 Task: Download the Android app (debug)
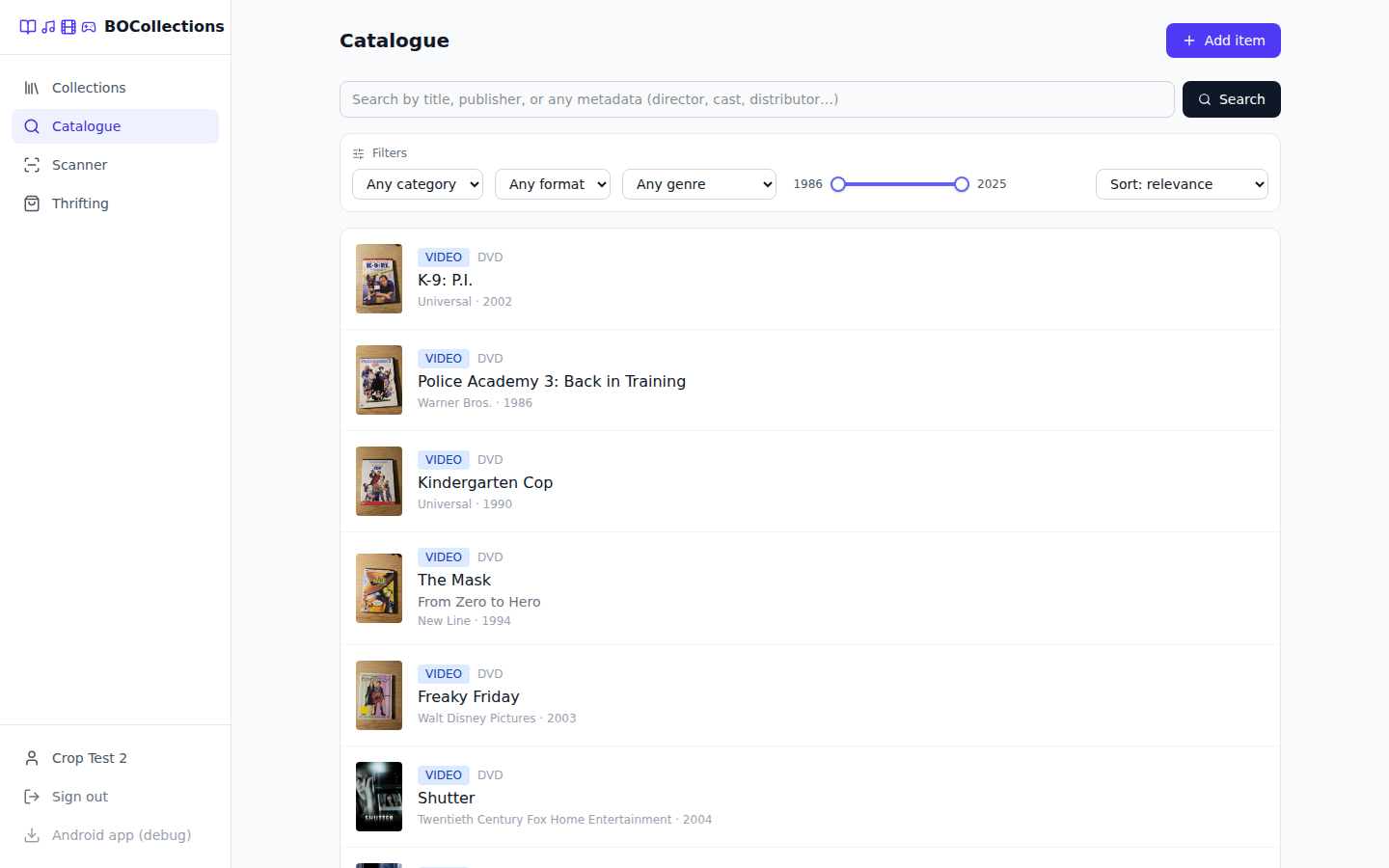tap(115, 835)
